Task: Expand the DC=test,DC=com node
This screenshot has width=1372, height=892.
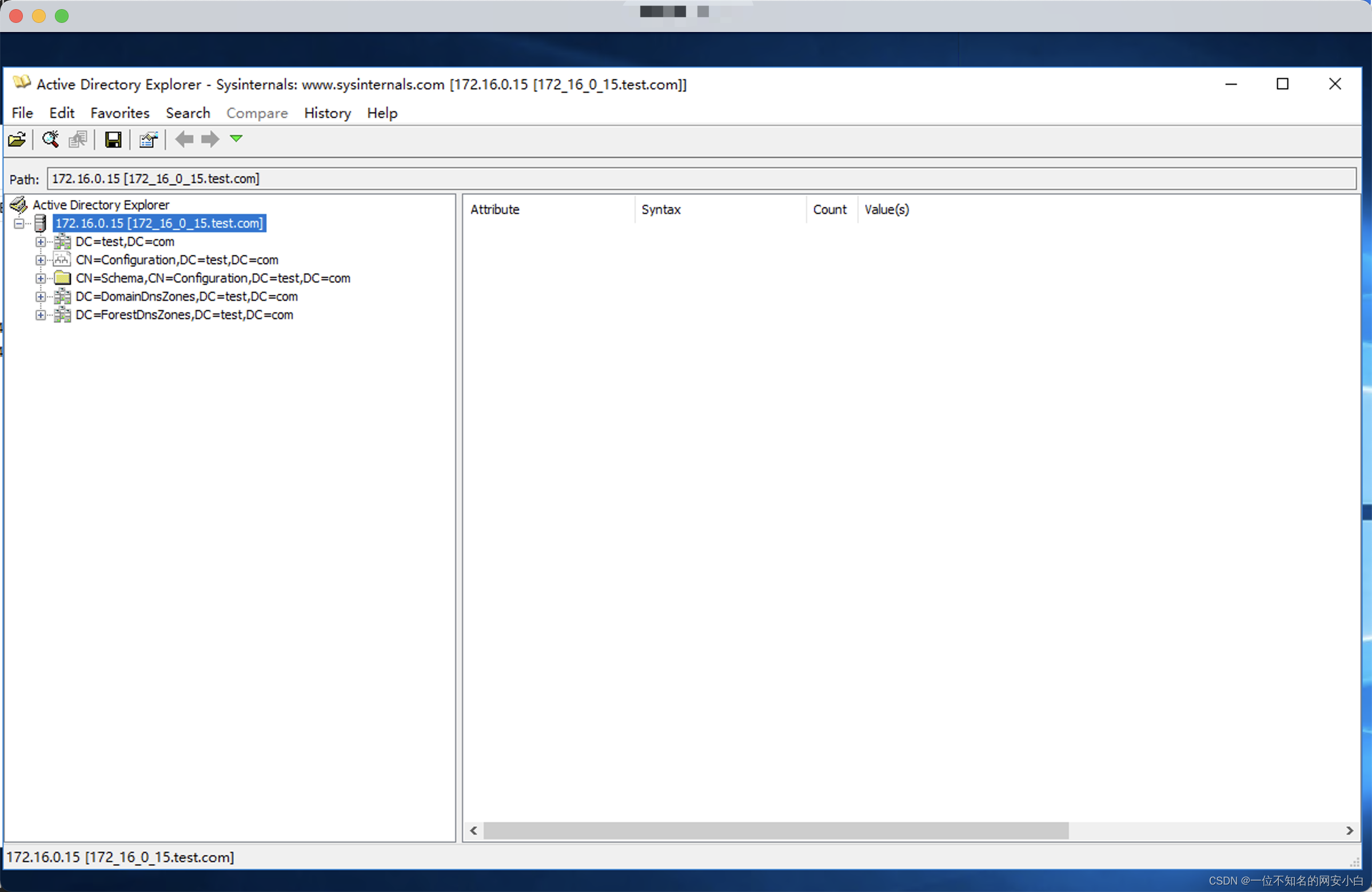Action: [40, 242]
